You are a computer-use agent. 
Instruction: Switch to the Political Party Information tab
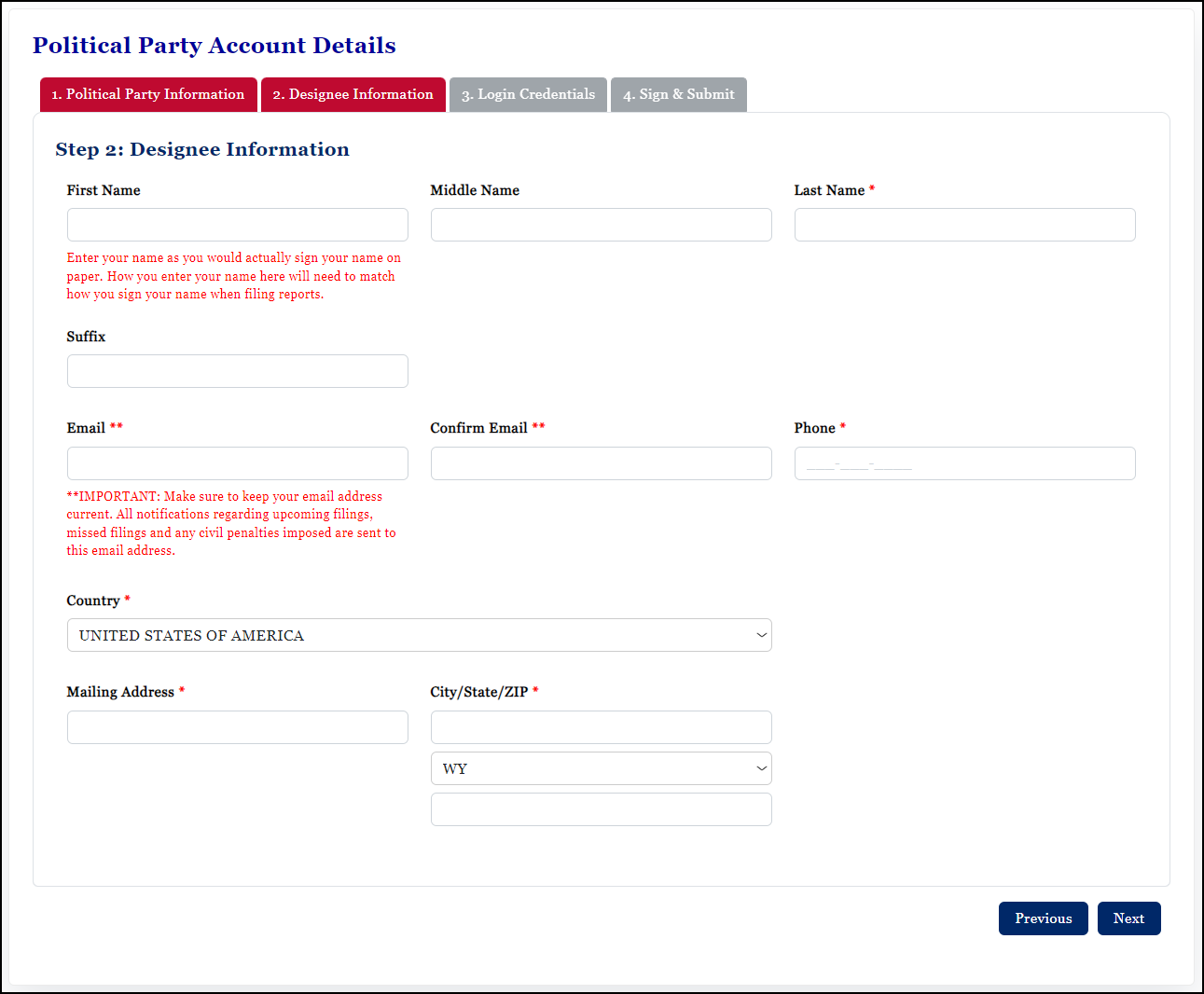click(147, 94)
